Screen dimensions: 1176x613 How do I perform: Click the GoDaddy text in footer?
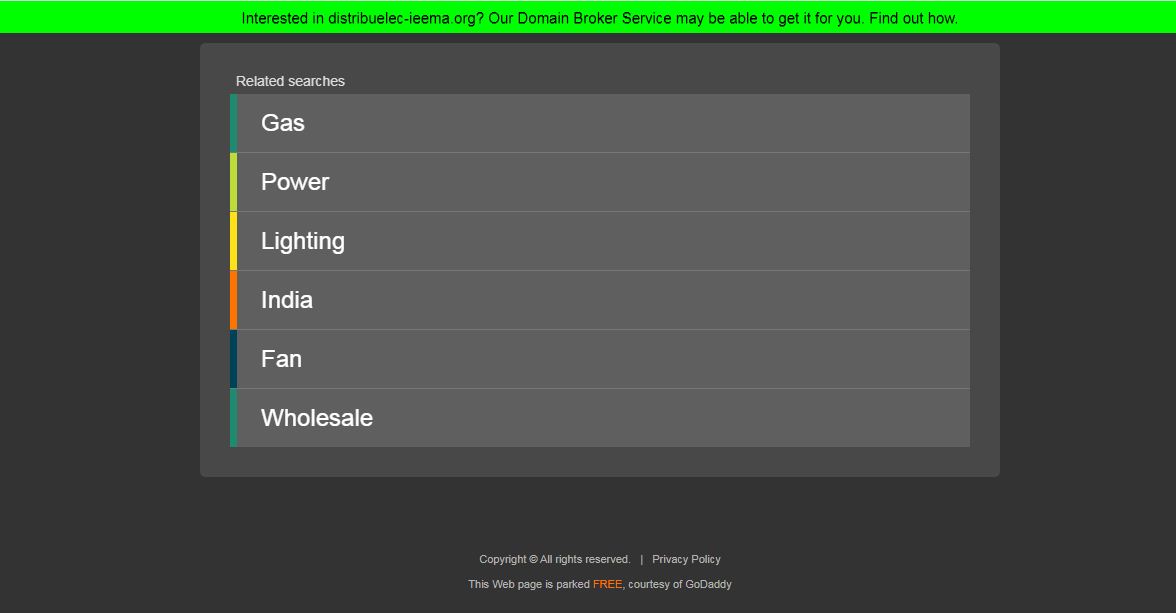pos(708,584)
